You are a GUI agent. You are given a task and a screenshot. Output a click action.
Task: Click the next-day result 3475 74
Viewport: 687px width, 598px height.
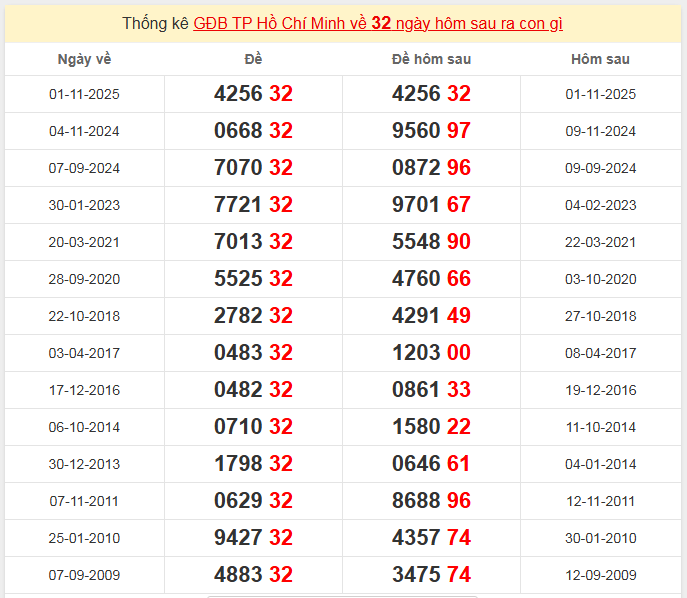[x=431, y=575]
